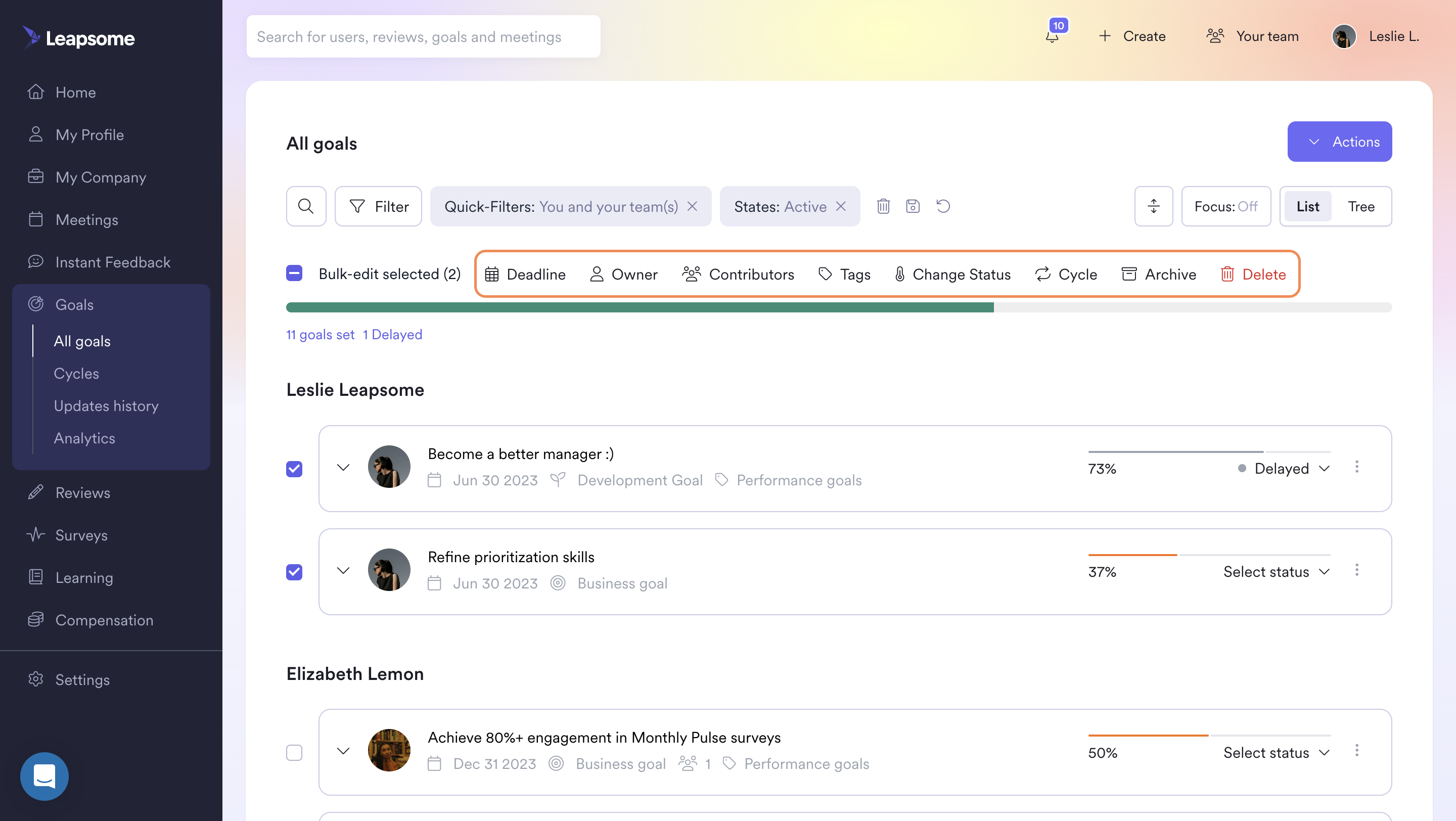Switch to List view
This screenshot has width=1456, height=821.
click(1307, 206)
